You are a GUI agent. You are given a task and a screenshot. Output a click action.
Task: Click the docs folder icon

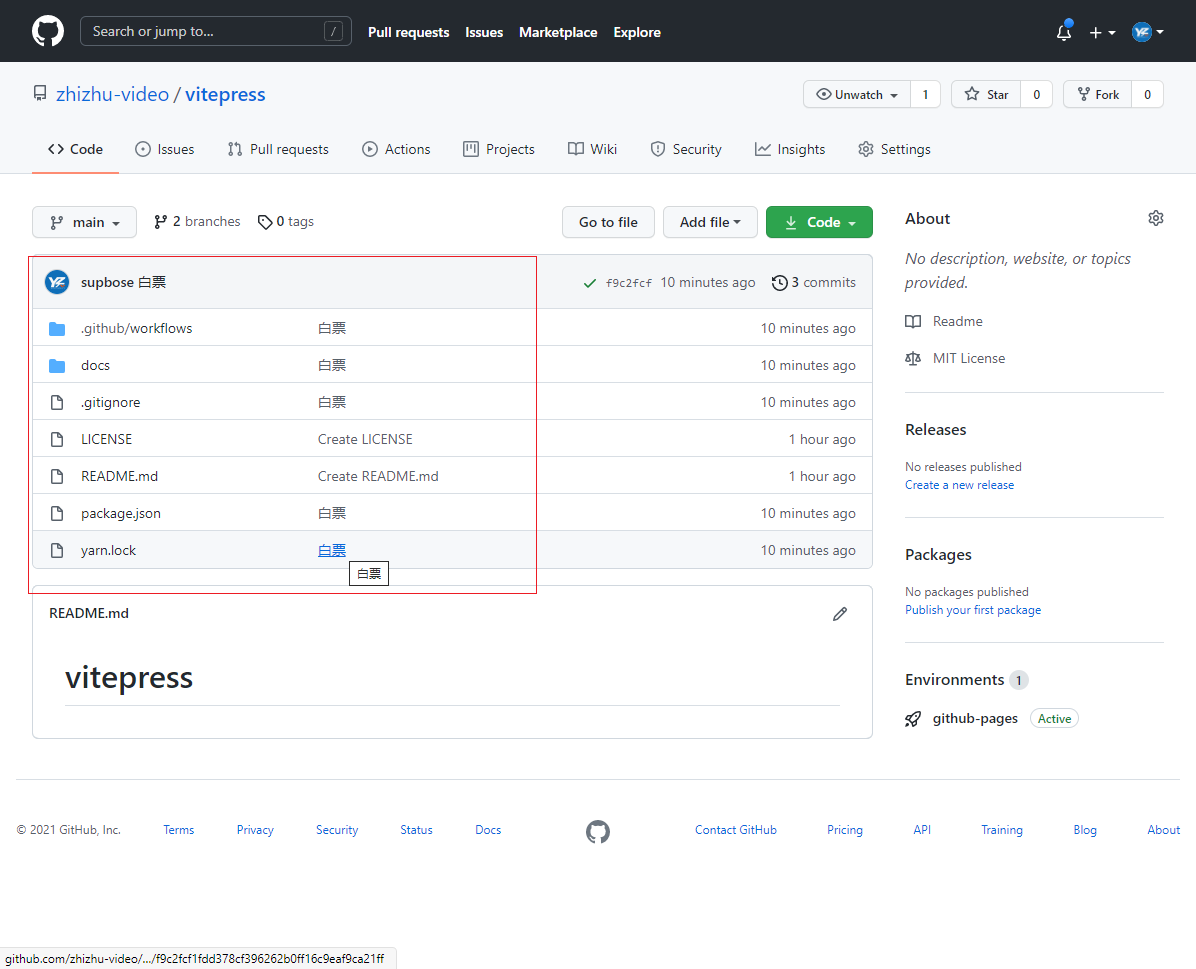click(57, 366)
